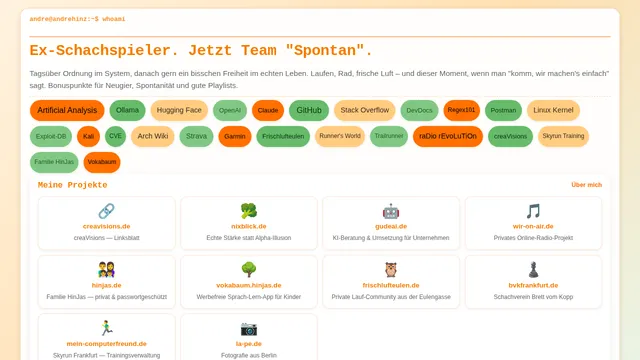Visit the mein-computerfreund.de link

[107, 344]
